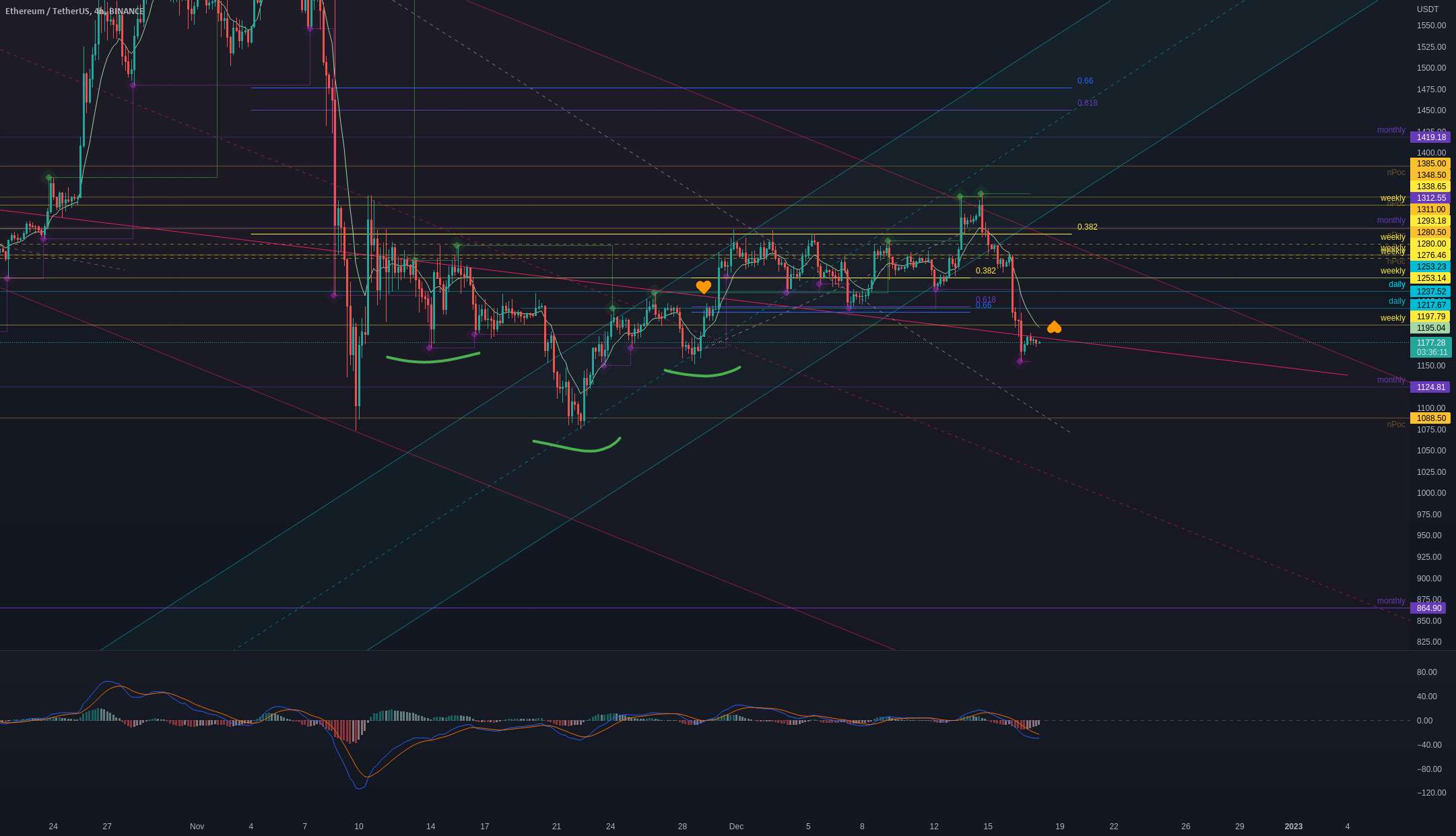Screen dimensions: 1456x836
Task: Select the 1280.50 price label
Action: click(1430, 232)
